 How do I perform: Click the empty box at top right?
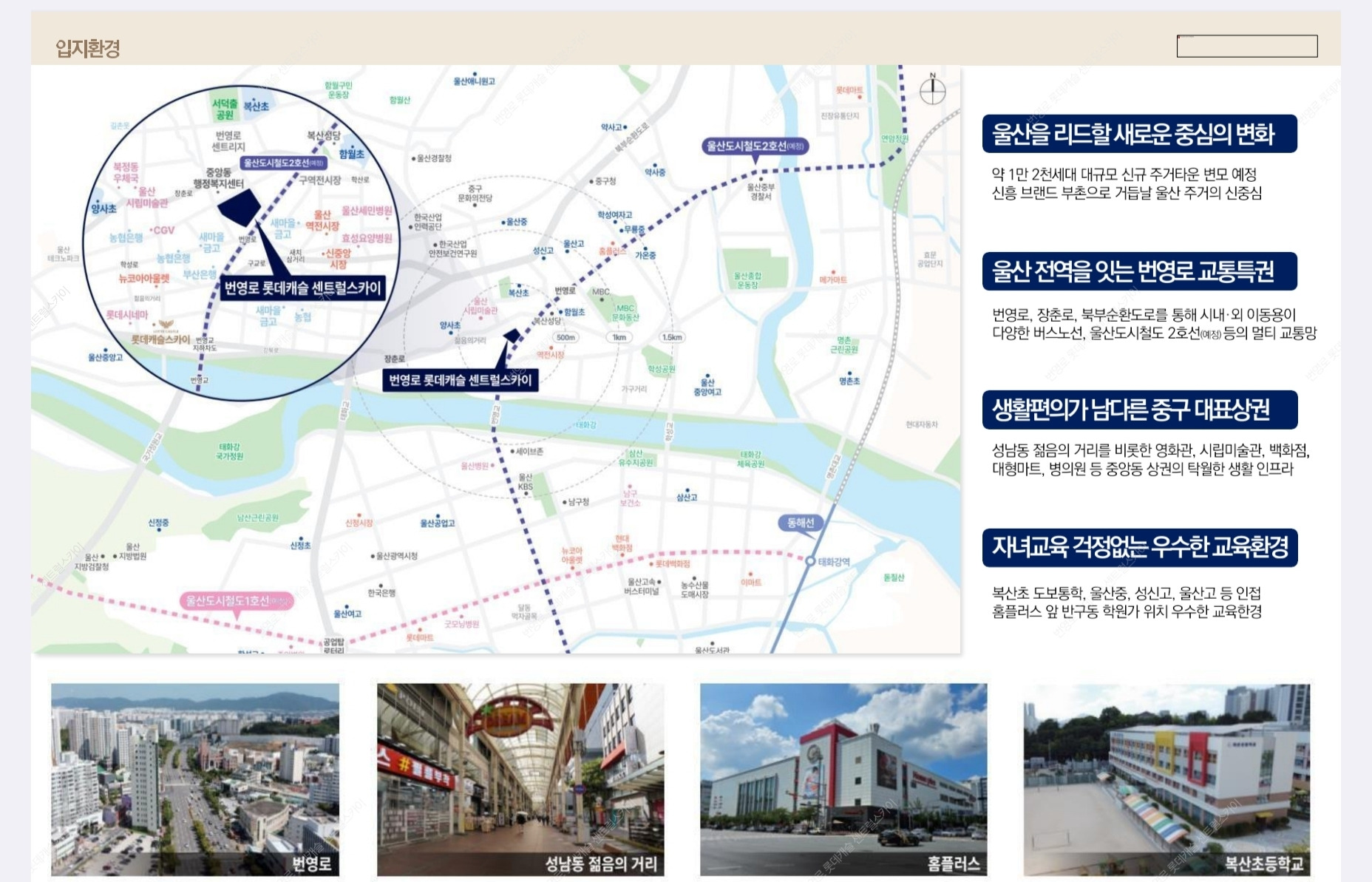[x=1246, y=46]
